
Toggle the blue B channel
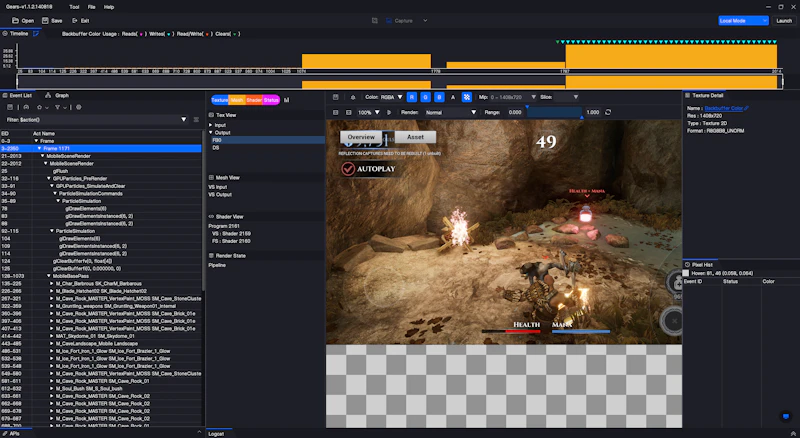(439, 97)
